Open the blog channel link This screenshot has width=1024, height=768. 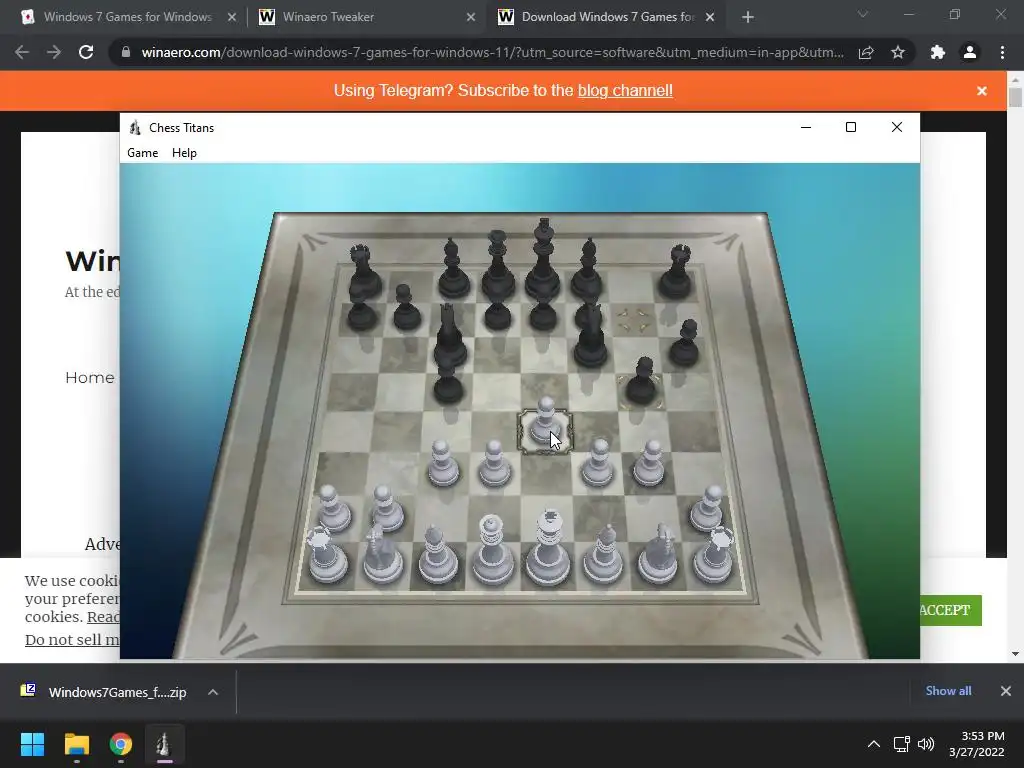[625, 91]
